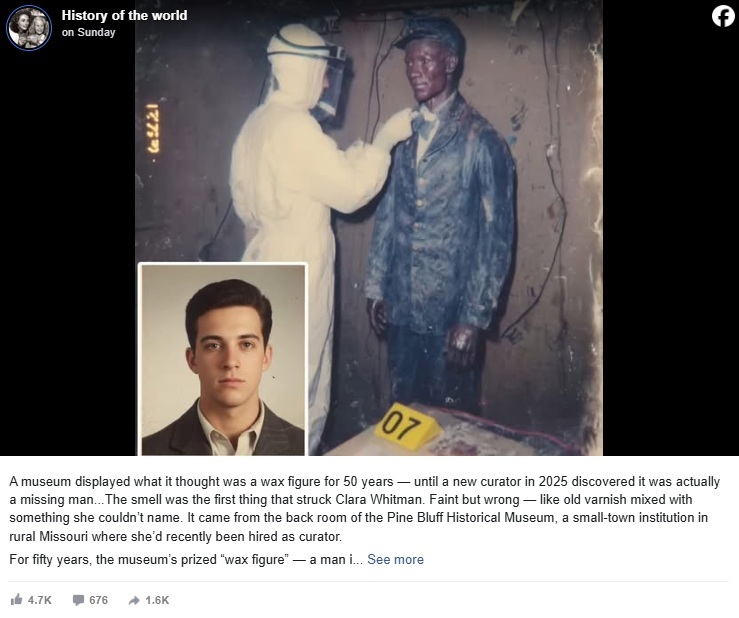This screenshot has height=618, width=739.
Task: Click the comment bubble icon
Action: (x=78, y=600)
